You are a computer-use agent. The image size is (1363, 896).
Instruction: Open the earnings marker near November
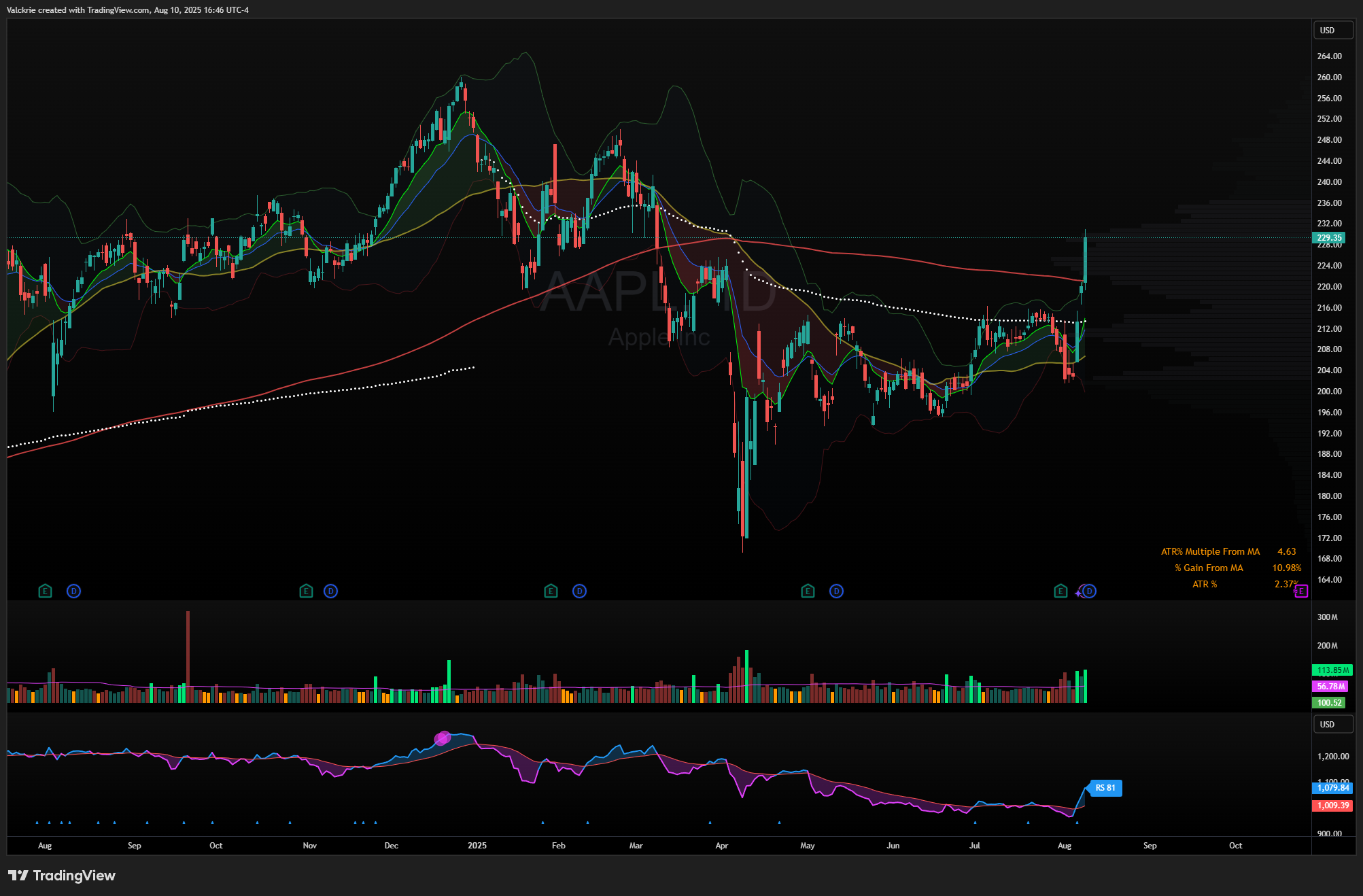pyautogui.click(x=306, y=591)
